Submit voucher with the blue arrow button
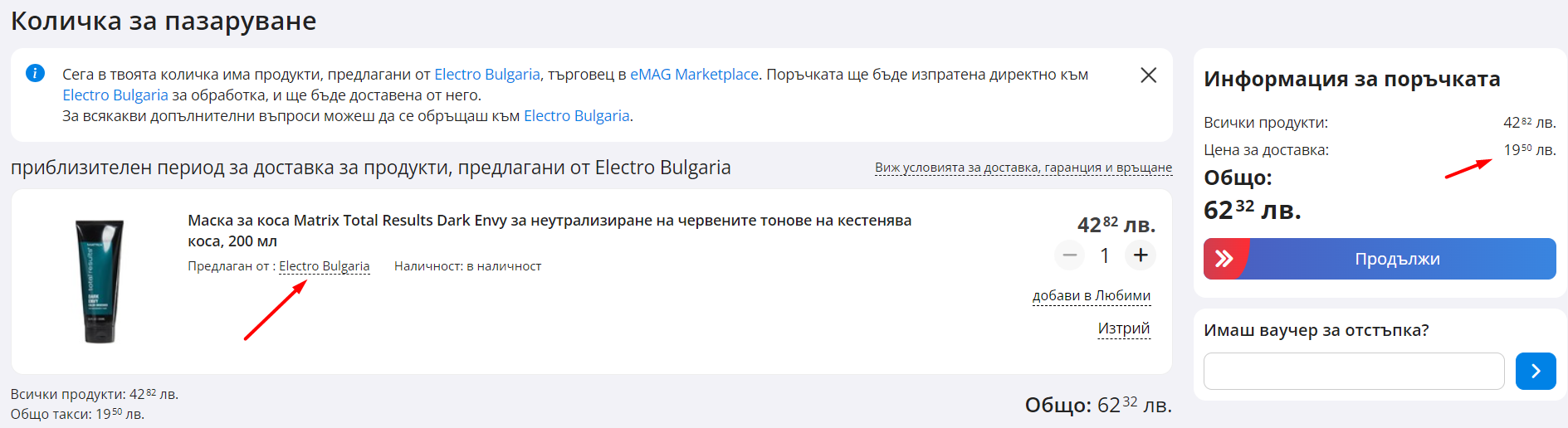Image resolution: width=1568 pixels, height=428 pixels. point(1535,371)
